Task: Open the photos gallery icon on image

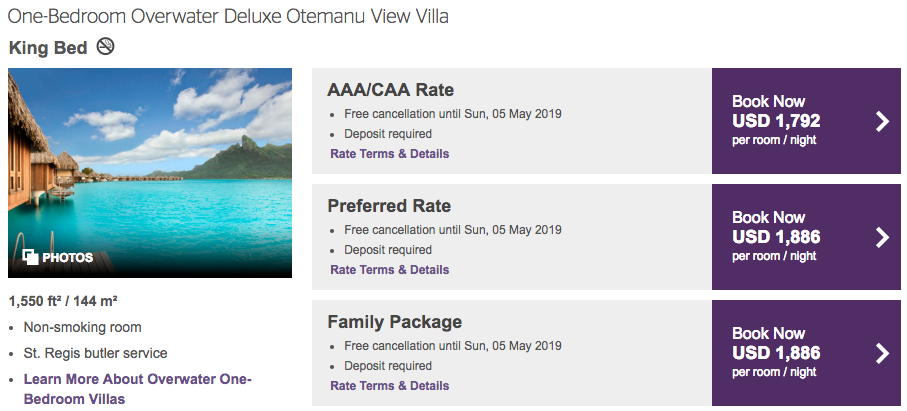Action: [x=30, y=257]
